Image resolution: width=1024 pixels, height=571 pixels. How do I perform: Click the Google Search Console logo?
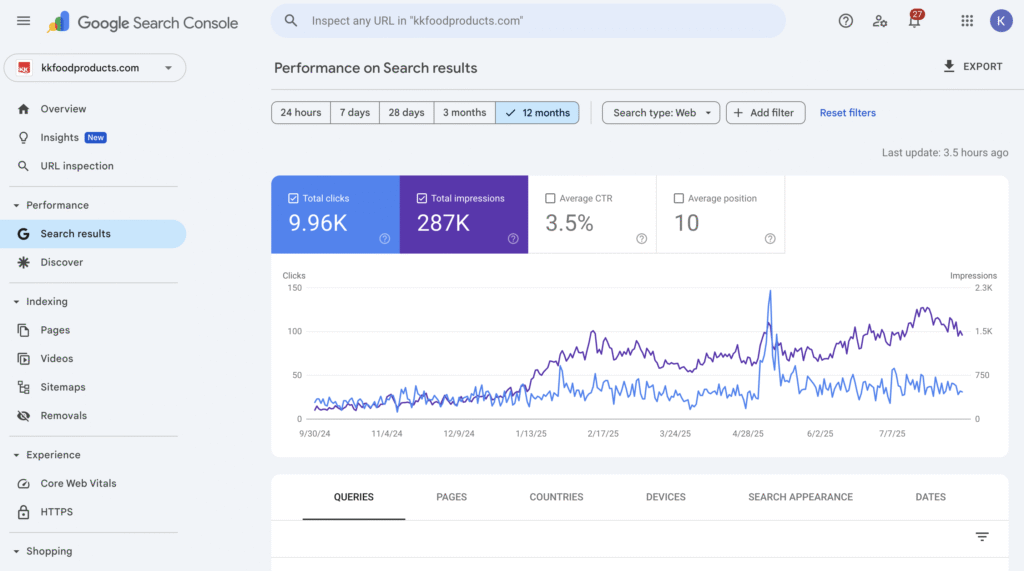click(142, 22)
